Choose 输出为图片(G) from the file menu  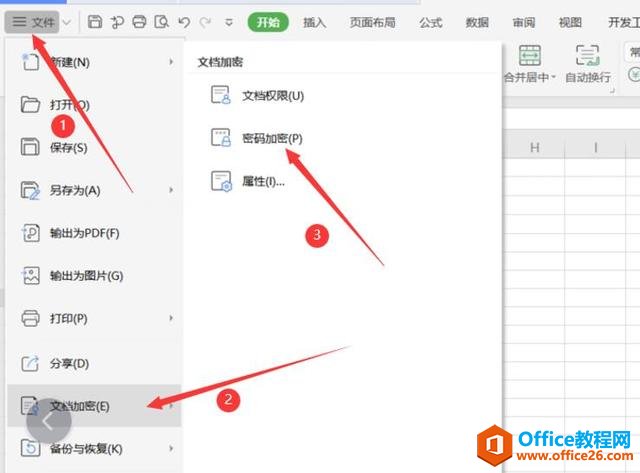pos(94,276)
